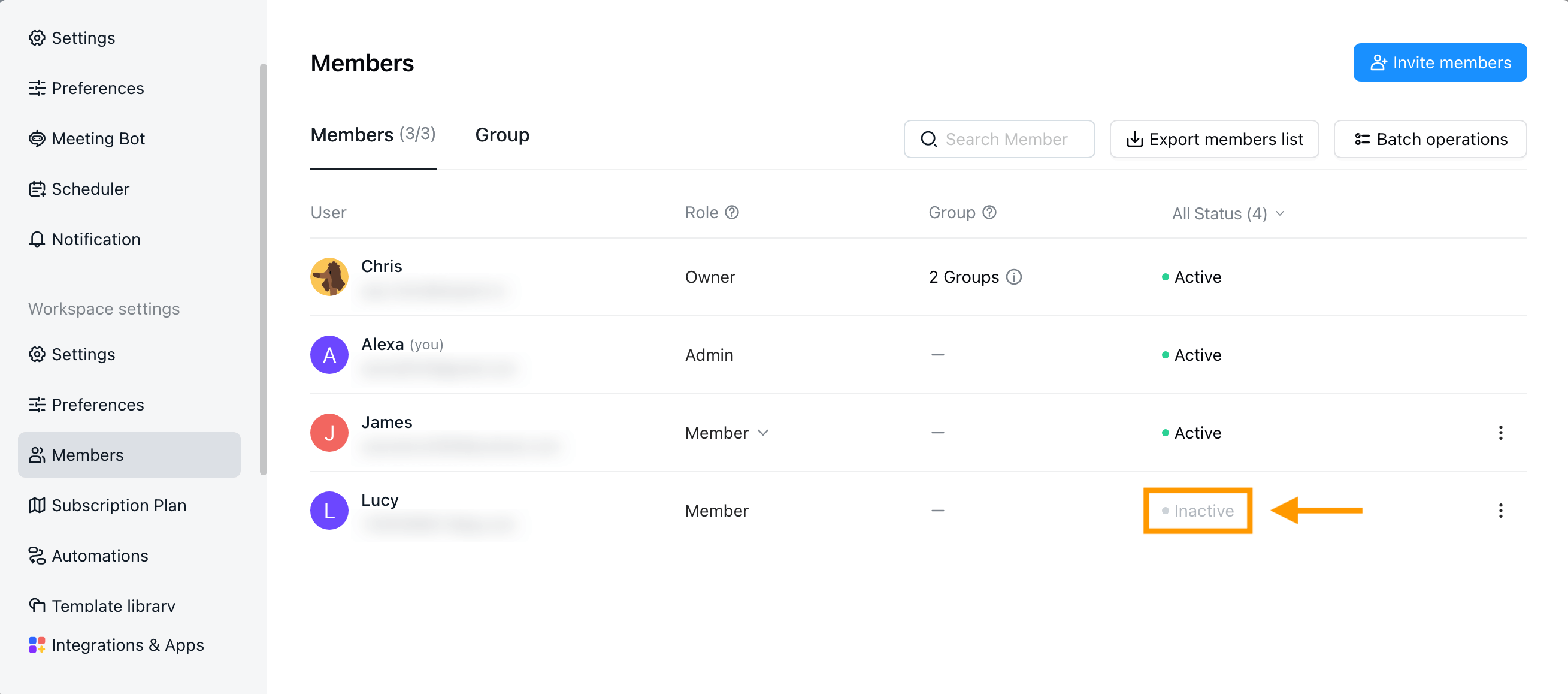Viewport: 1568px width, 694px height.
Task: Switch to the Group tab
Action: [502, 135]
